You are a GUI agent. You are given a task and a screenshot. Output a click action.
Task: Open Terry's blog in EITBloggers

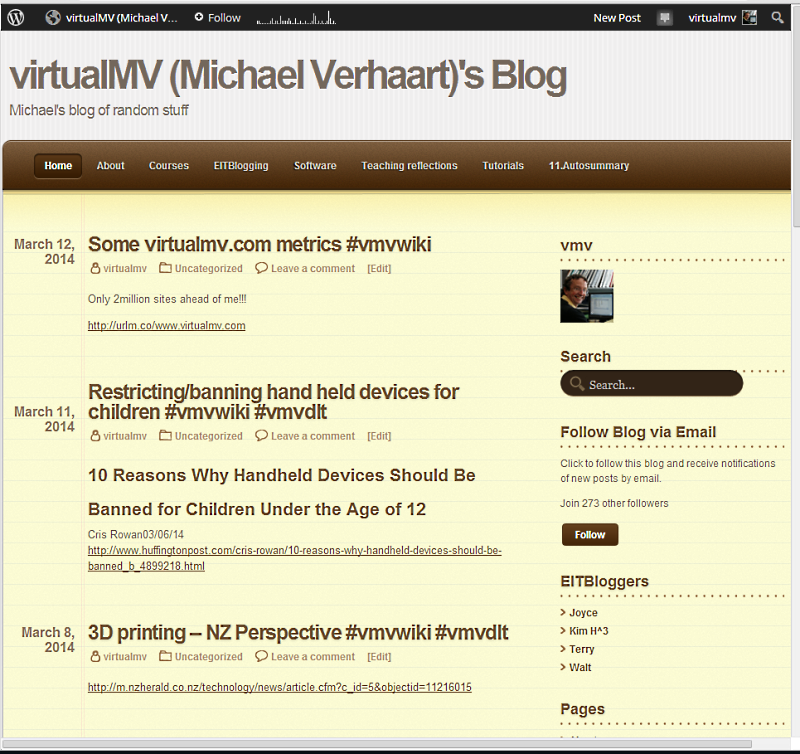coord(582,649)
